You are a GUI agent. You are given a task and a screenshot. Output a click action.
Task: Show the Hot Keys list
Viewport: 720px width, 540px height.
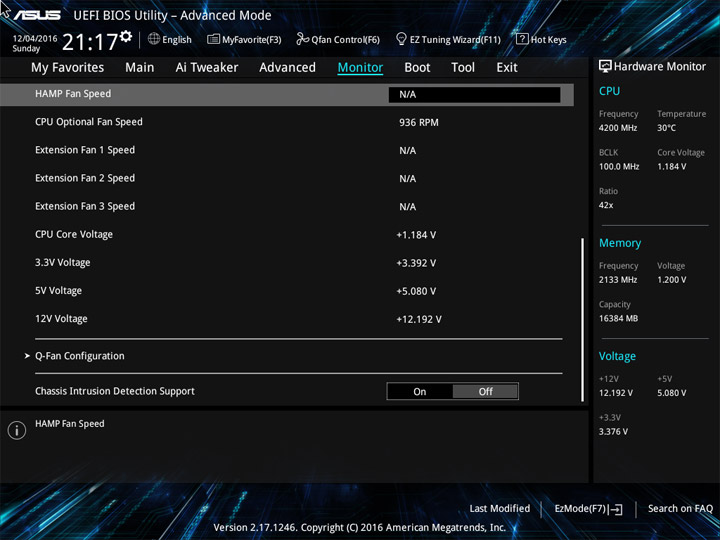click(548, 40)
